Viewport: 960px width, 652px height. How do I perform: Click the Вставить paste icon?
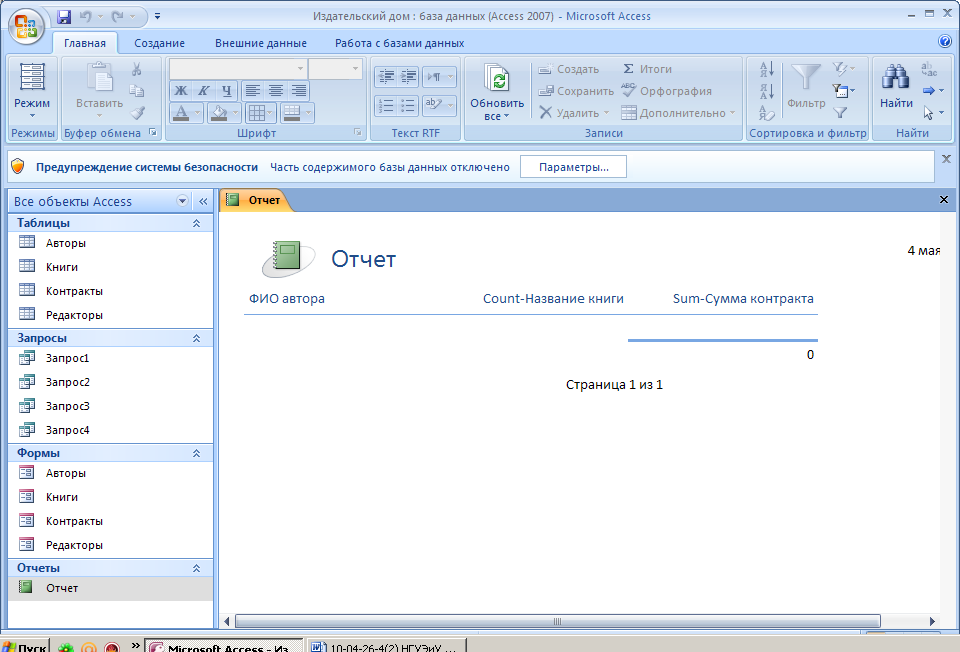click(x=99, y=78)
